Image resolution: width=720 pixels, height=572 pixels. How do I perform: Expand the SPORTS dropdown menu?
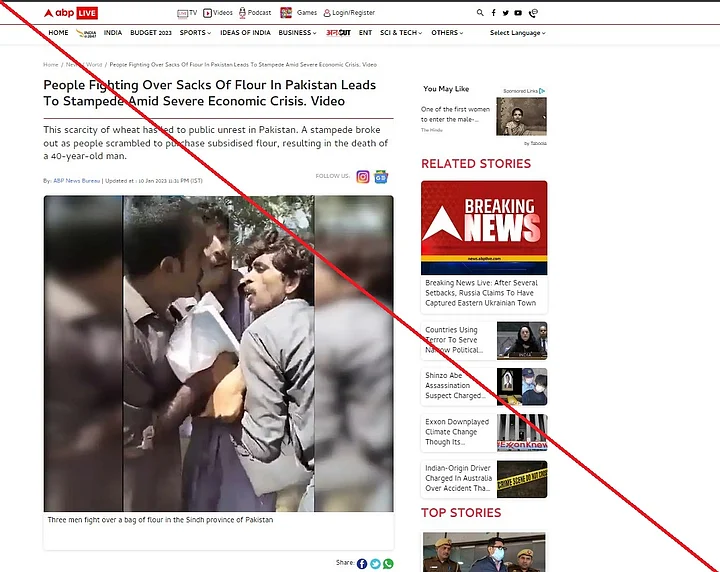pyautogui.click(x=195, y=33)
